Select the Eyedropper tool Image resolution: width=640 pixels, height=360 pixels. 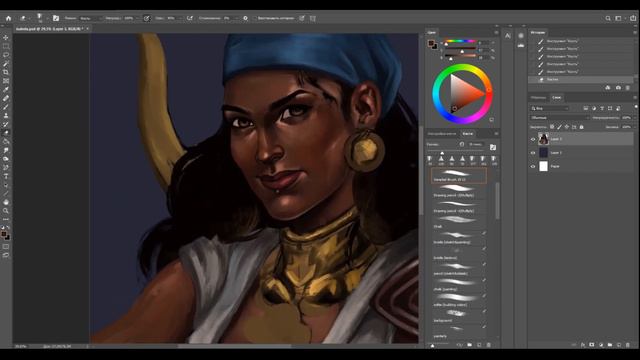tap(6, 89)
